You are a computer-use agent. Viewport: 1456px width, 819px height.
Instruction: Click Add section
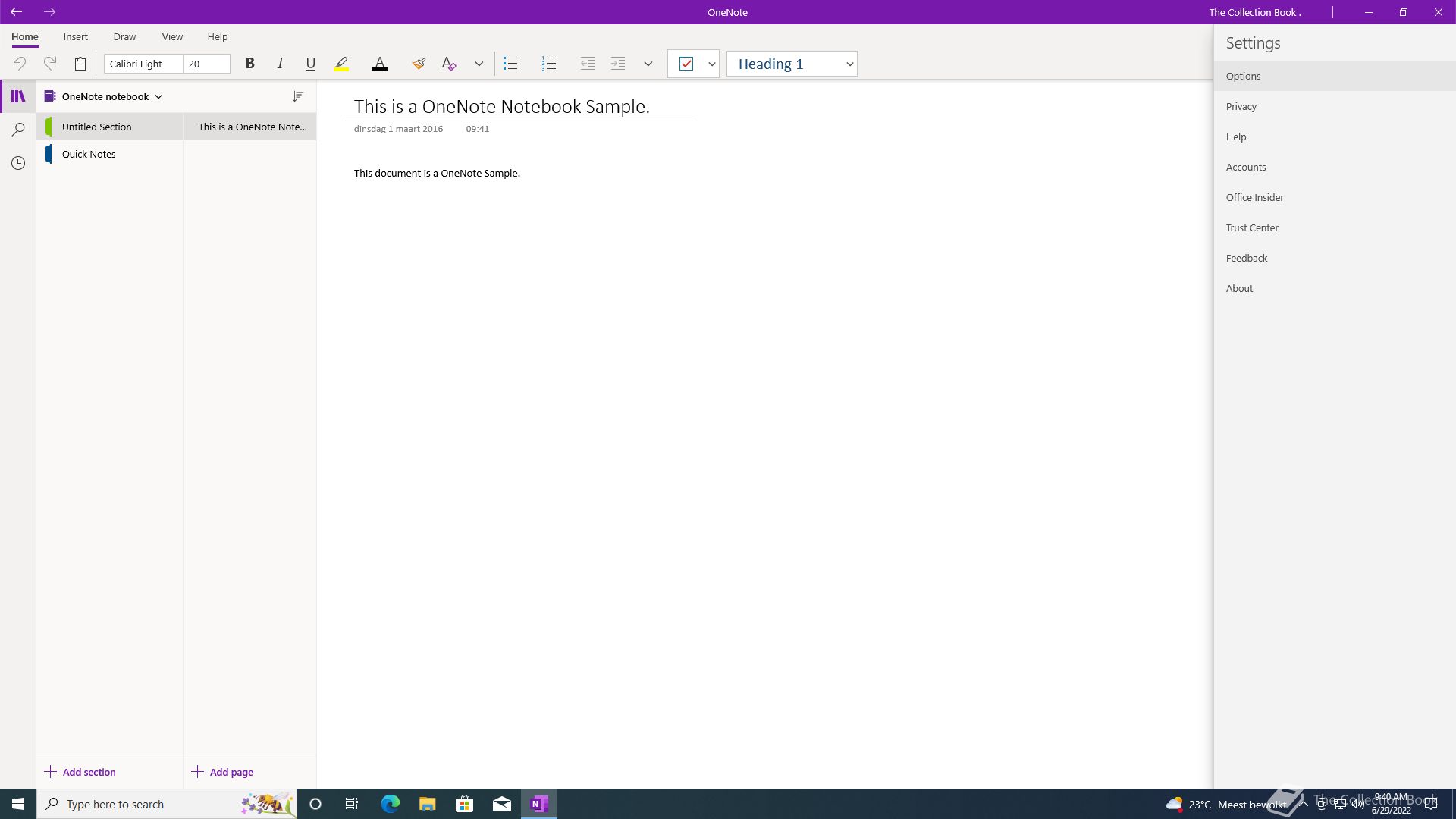pos(80,772)
